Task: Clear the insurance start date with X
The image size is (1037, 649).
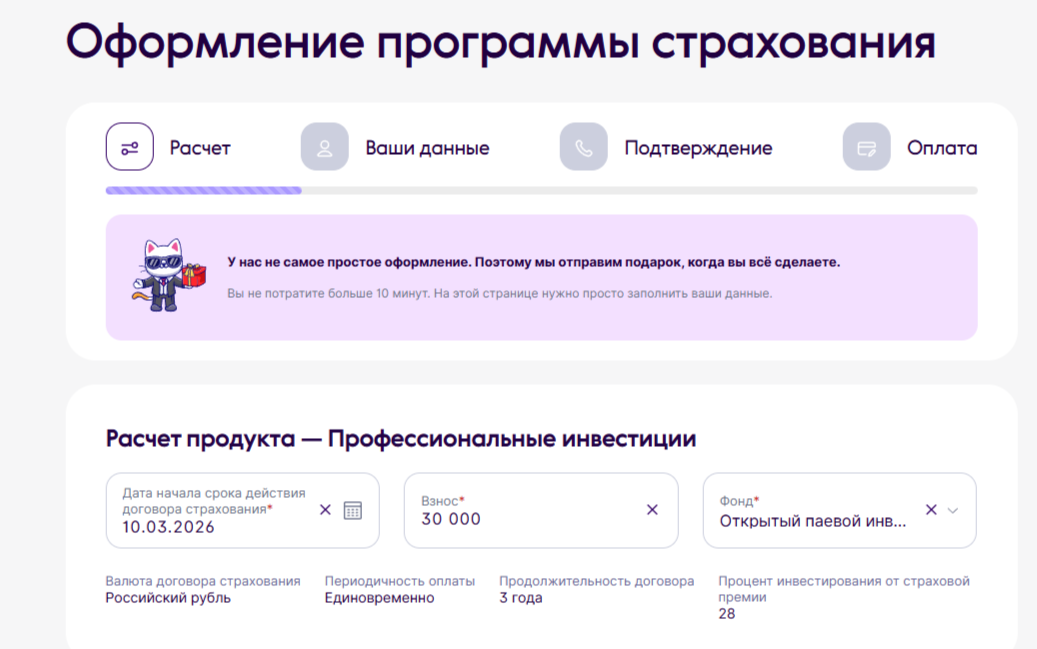Action: coord(325,510)
